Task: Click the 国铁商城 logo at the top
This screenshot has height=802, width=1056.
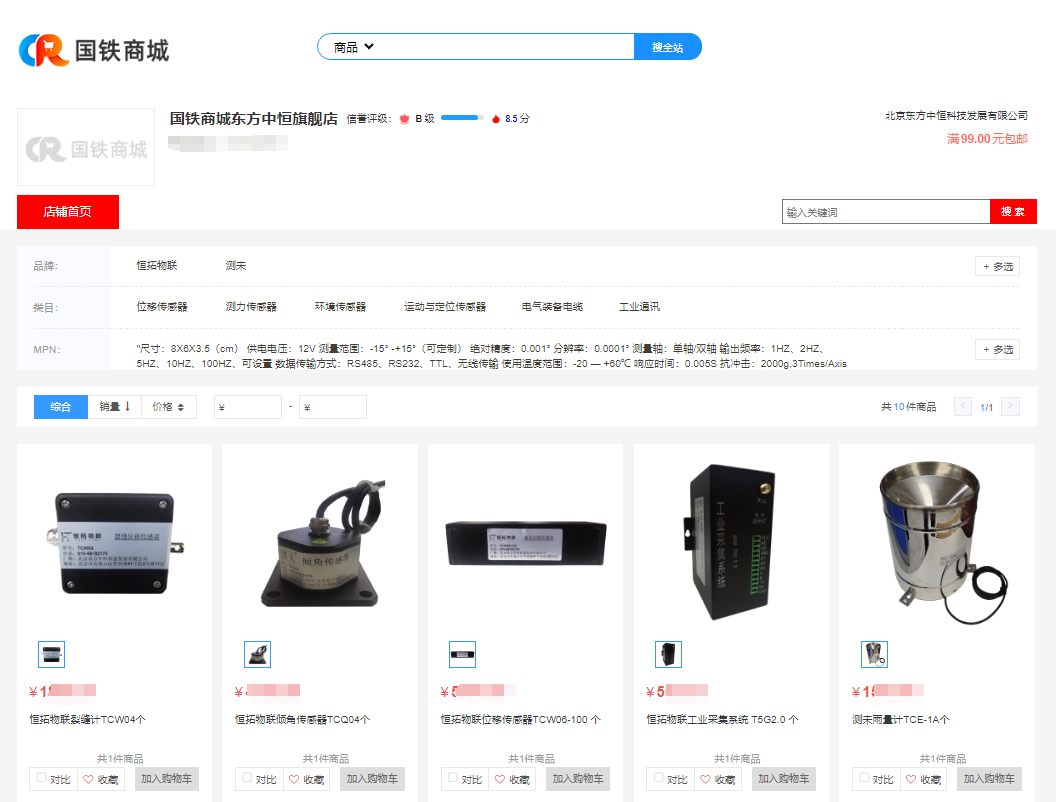Action: pyautogui.click(x=94, y=51)
